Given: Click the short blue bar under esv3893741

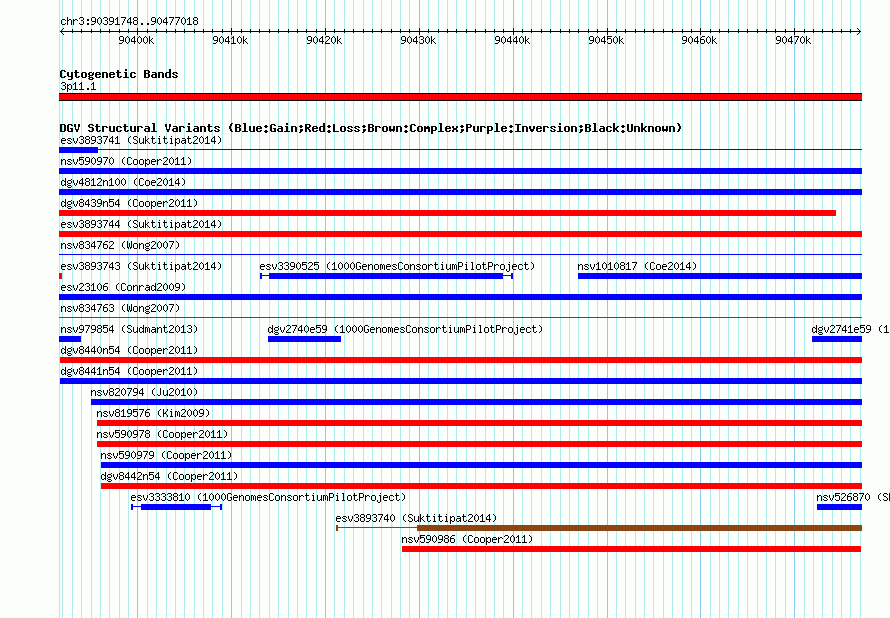Looking at the screenshot, I should 78,150.
